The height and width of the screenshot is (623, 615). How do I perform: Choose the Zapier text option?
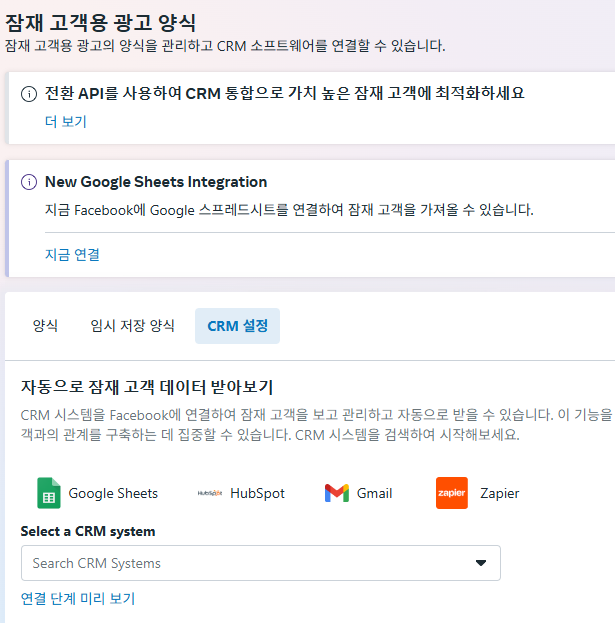point(499,493)
